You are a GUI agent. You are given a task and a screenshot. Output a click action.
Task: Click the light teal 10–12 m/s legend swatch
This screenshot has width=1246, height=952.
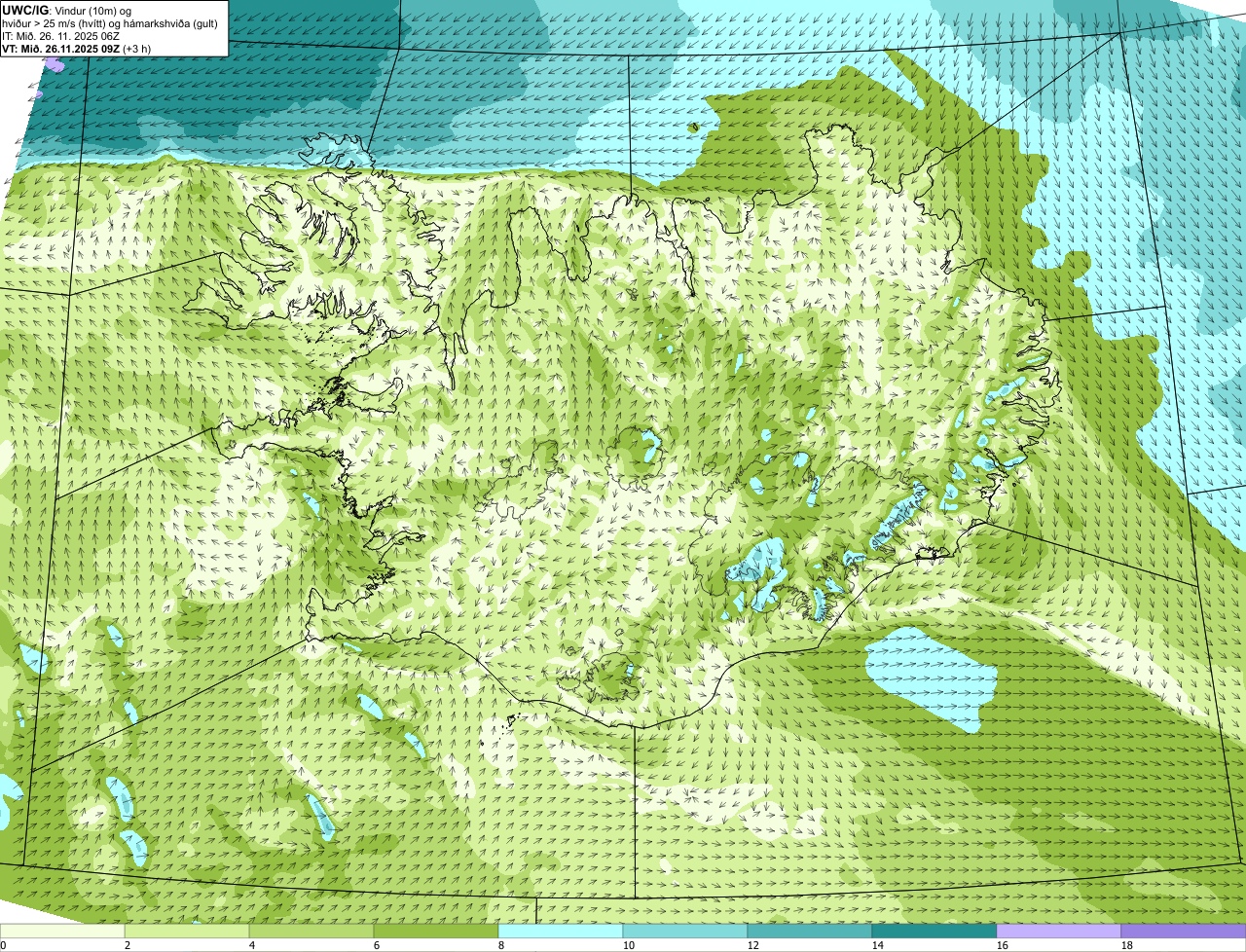tap(685, 932)
